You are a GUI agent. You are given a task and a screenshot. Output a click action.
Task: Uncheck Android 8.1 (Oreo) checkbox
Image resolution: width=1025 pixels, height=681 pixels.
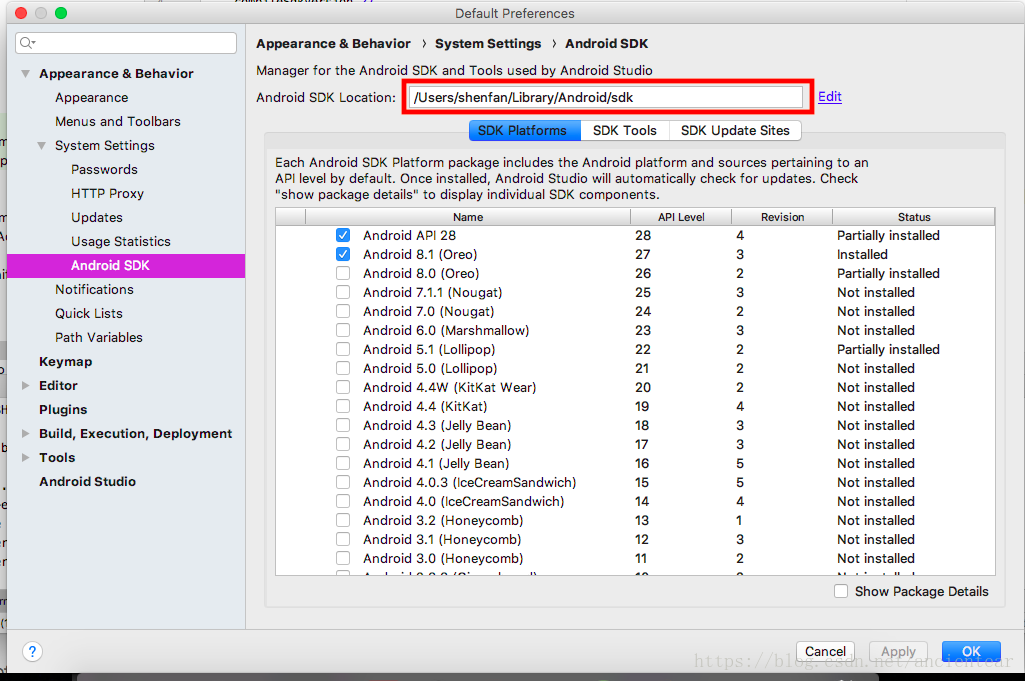tap(343, 254)
